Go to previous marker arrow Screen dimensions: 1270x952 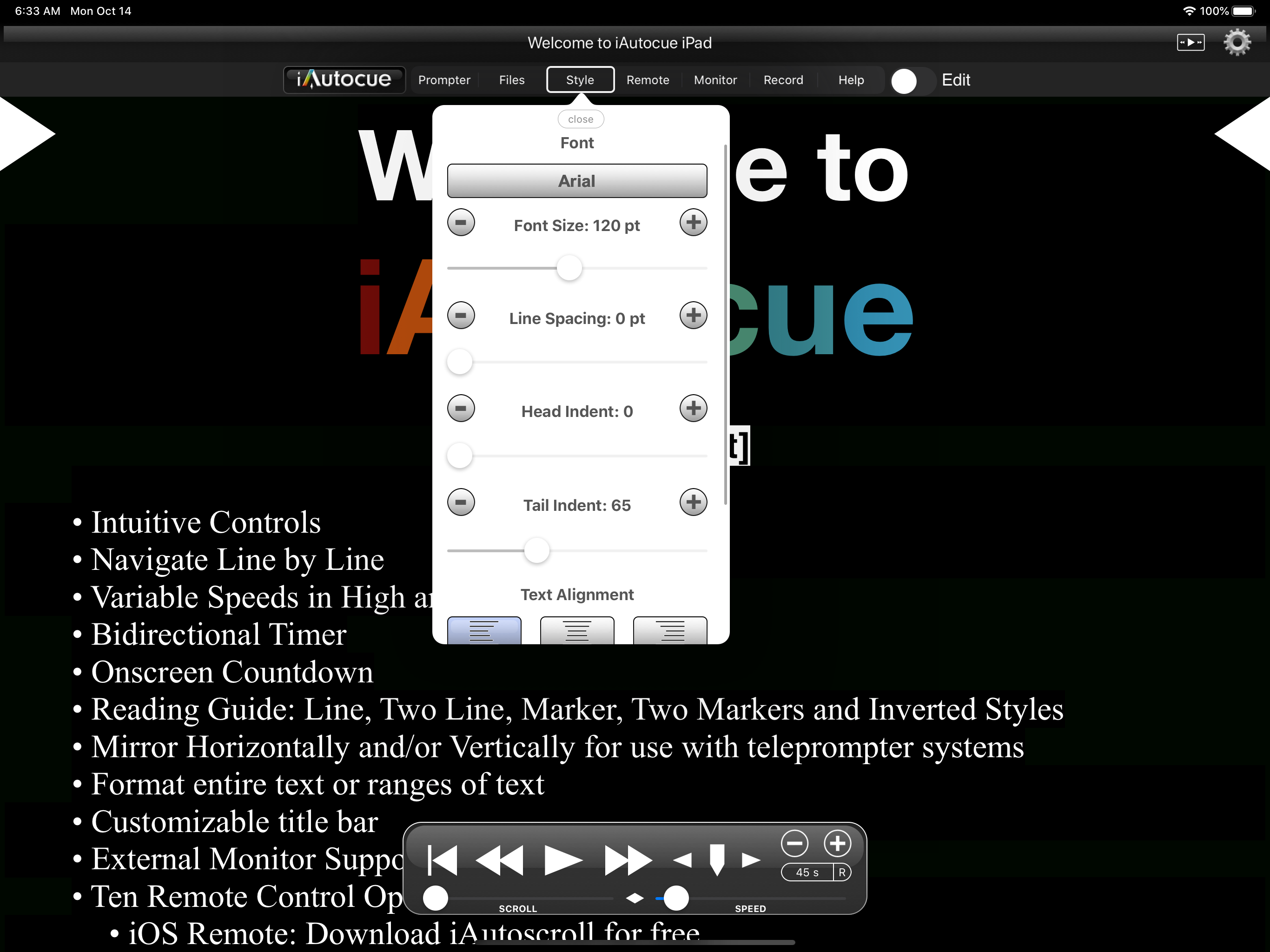click(x=682, y=860)
